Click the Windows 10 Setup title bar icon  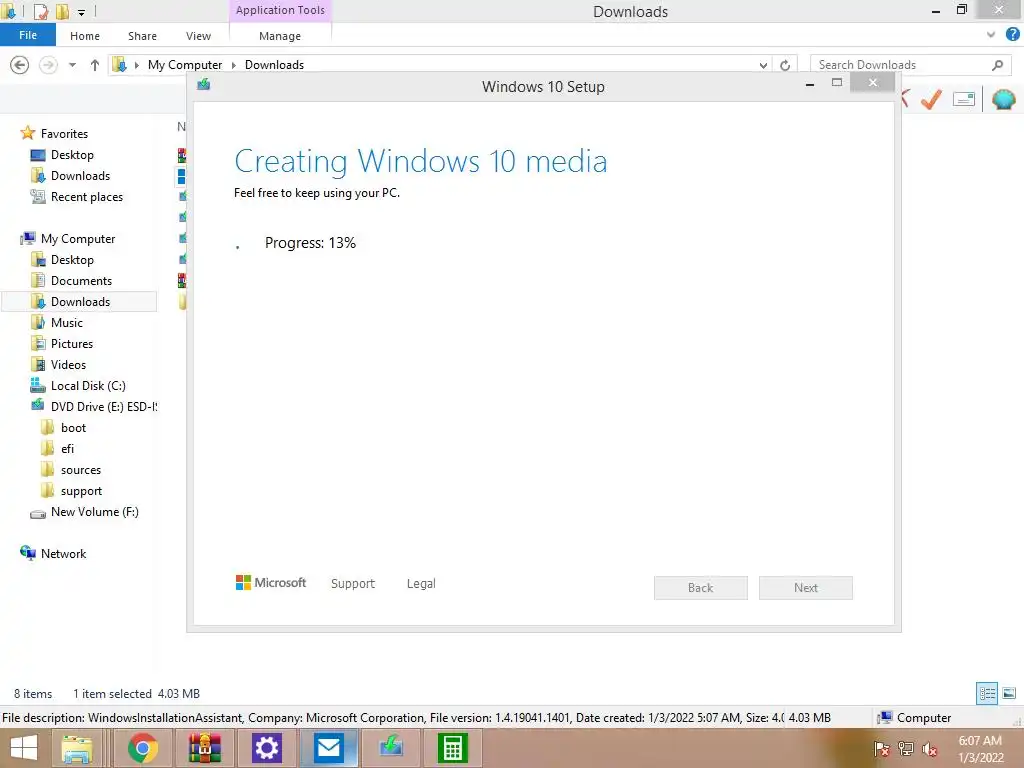click(x=204, y=84)
